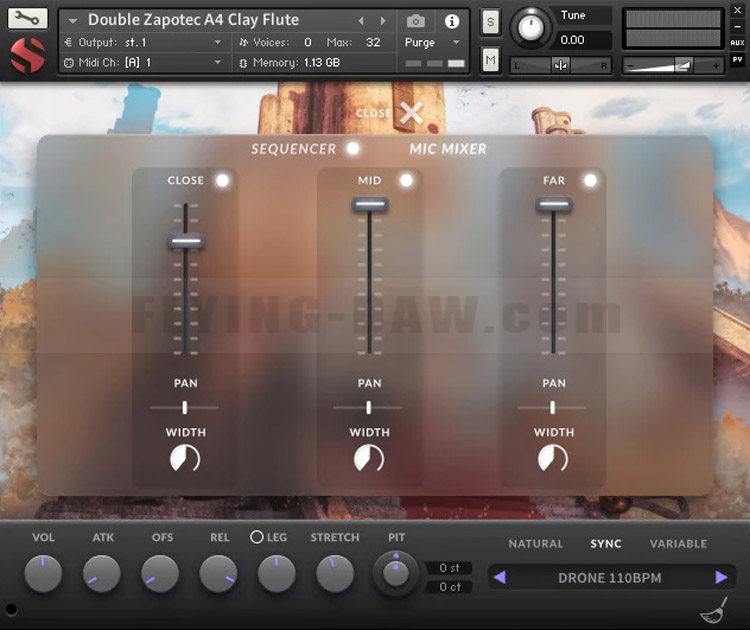Mute the instrument with M button
The height and width of the screenshot is (630, 750).
tap(490, 60)
